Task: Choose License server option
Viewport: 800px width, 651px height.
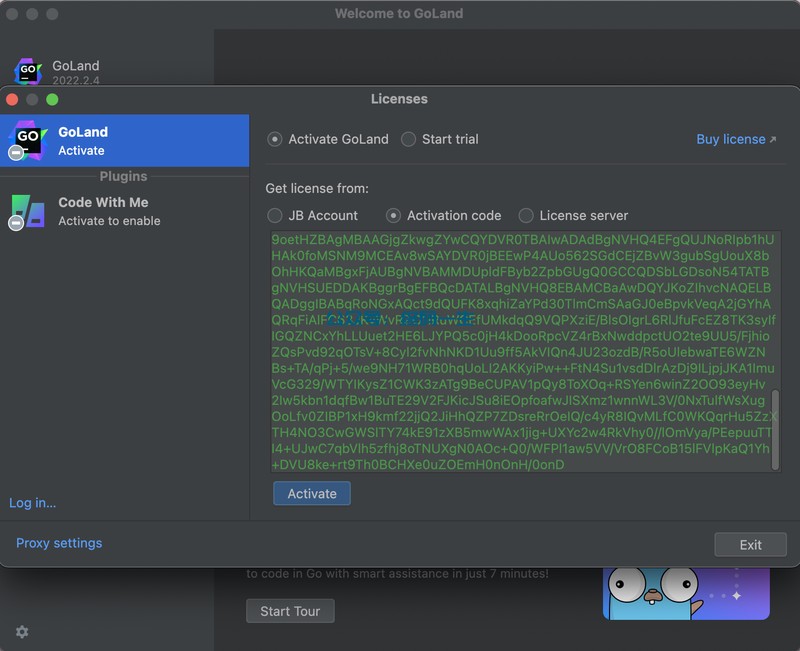Action: click(x=526, y=215)
